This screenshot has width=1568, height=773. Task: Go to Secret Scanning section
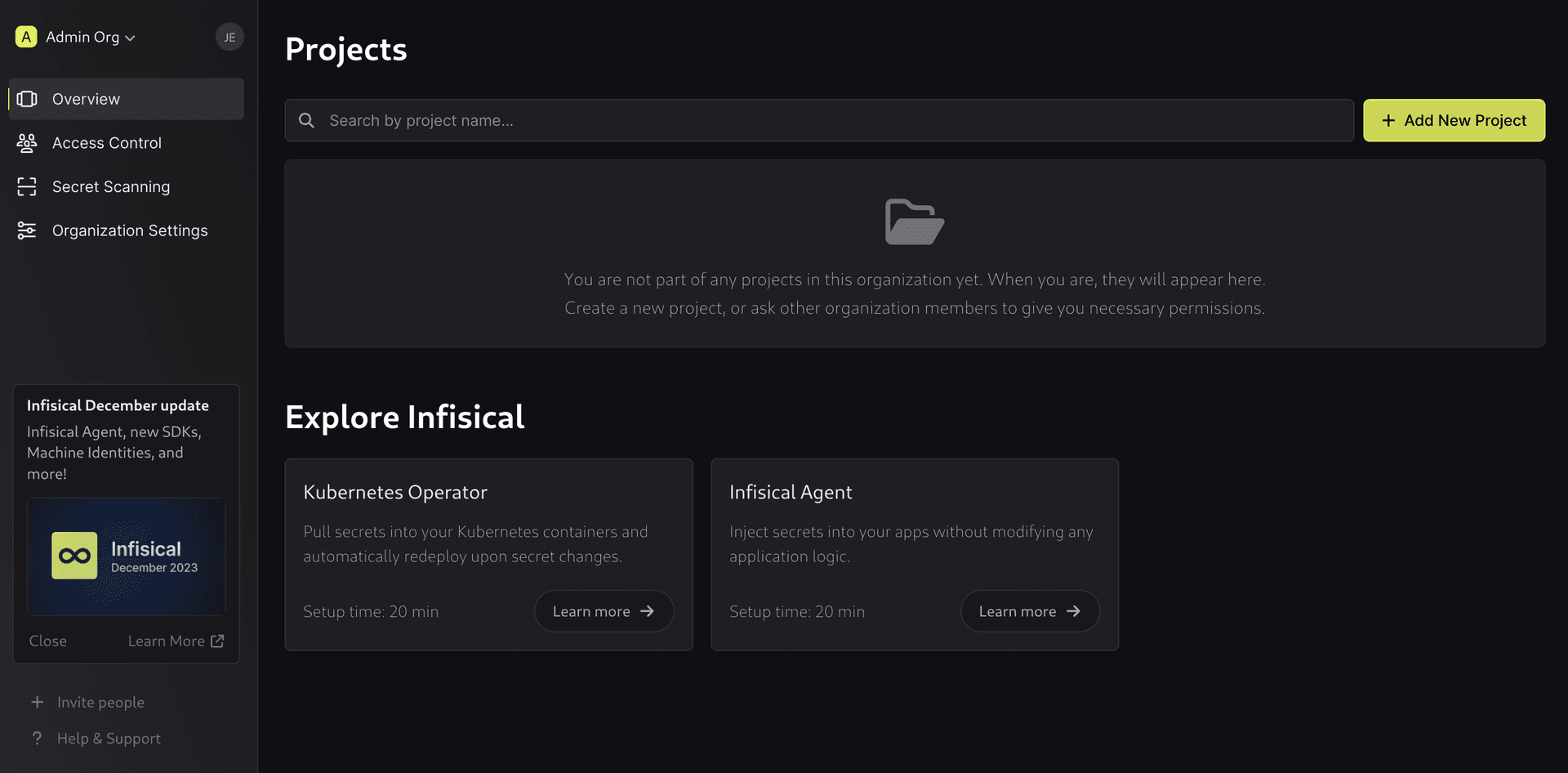click(x=111, y=187)
